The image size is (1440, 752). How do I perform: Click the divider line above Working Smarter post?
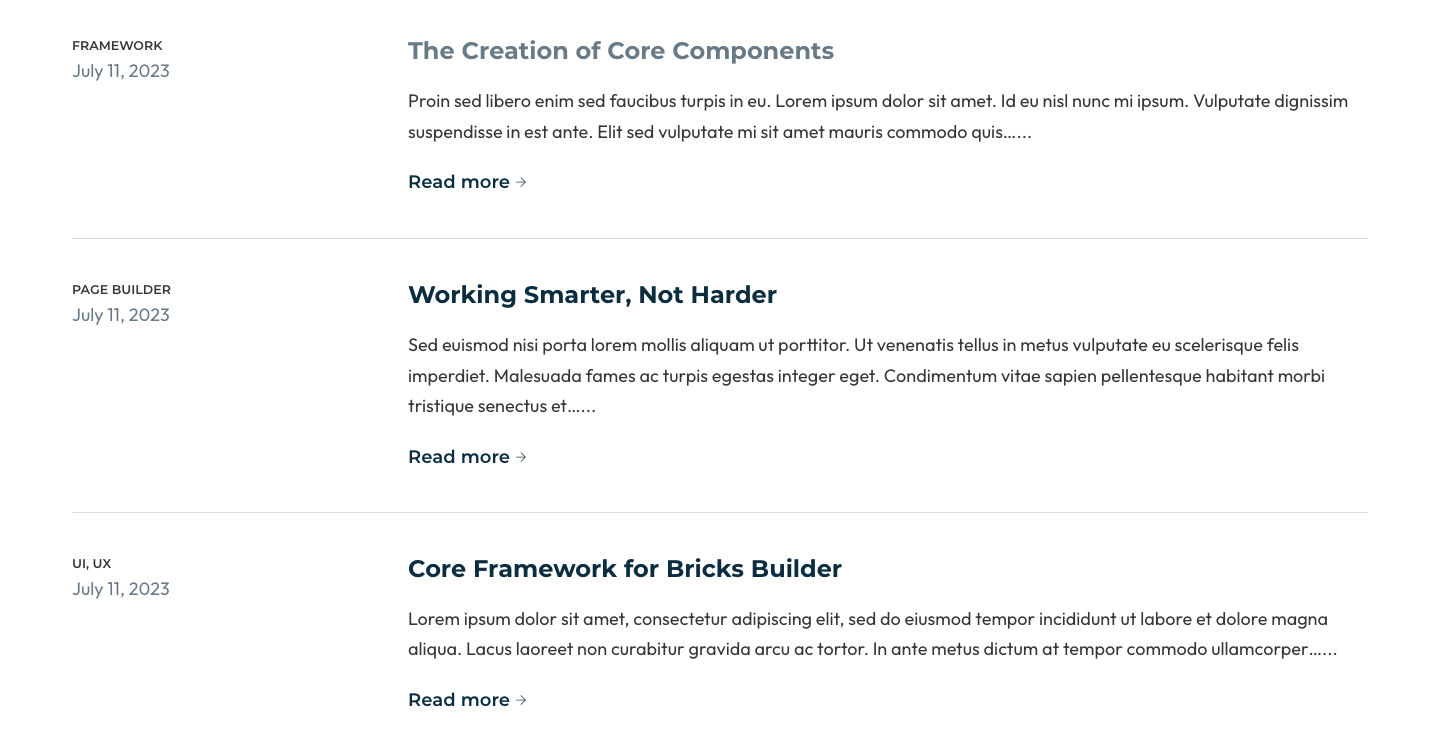(x=719, y=238)
